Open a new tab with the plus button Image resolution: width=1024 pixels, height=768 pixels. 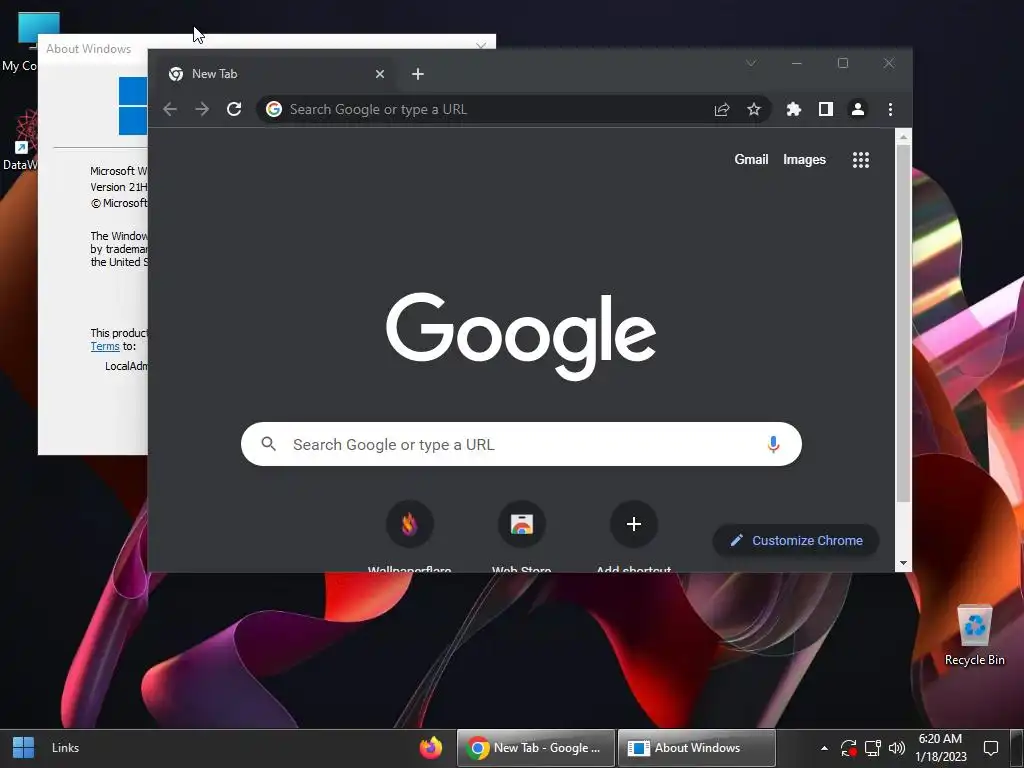coord(418,74)
